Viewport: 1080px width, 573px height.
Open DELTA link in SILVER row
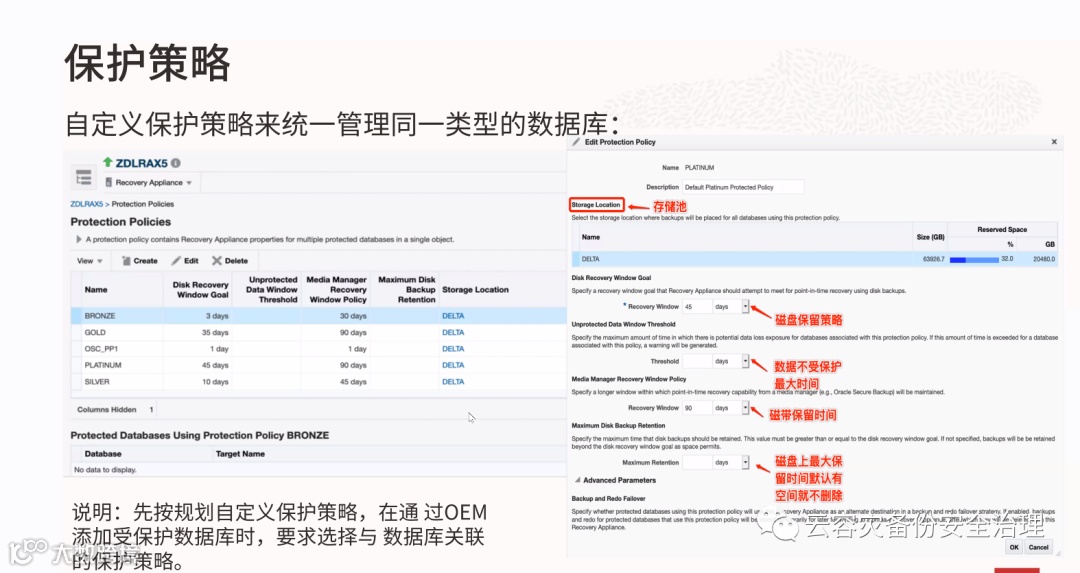(x=453, y=382)
